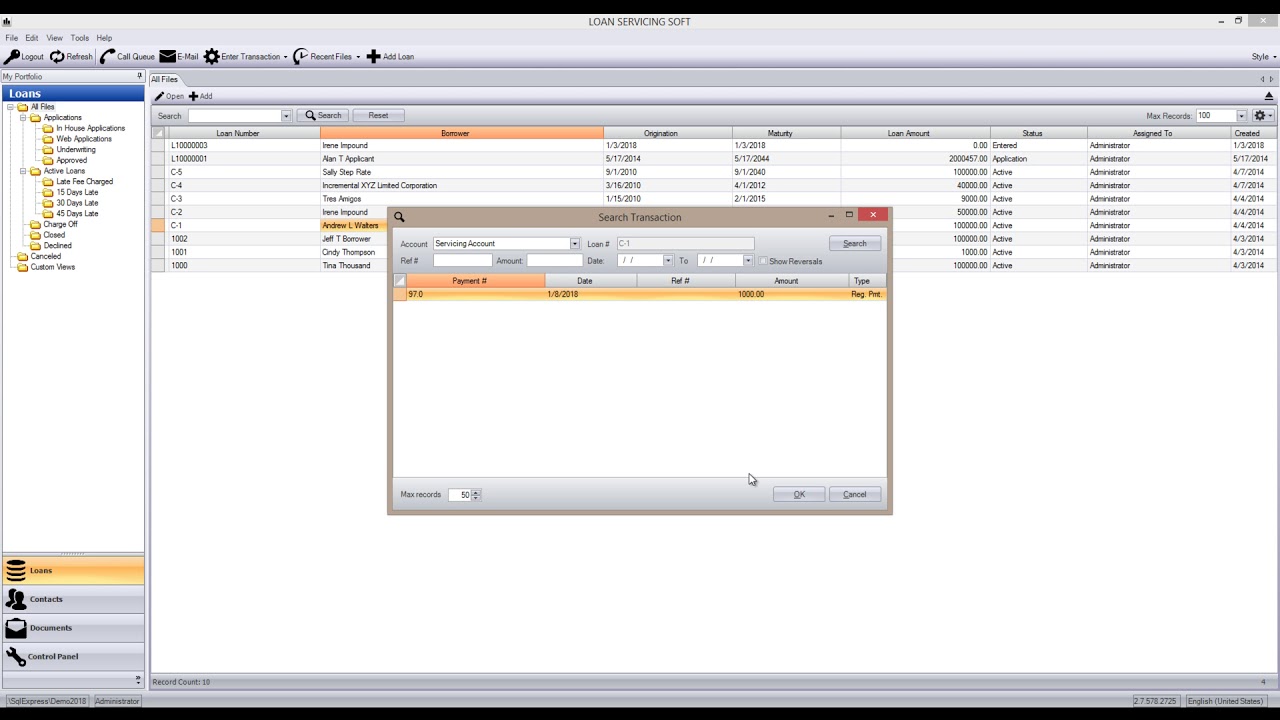Click the tab scroll-right arrow icon
This screenshot has height=720, width=1280.
[x=1272, y=79]
